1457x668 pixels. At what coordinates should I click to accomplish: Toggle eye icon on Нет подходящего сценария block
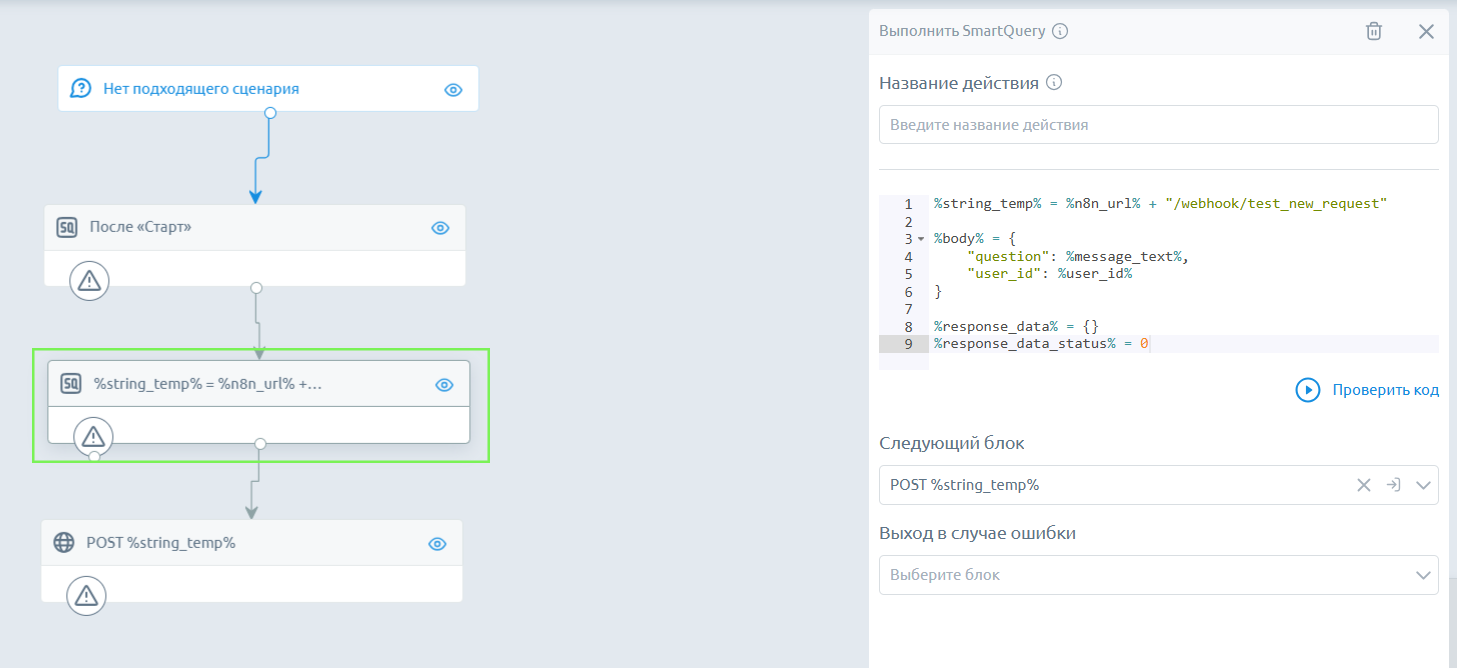(x=453, y=90)
